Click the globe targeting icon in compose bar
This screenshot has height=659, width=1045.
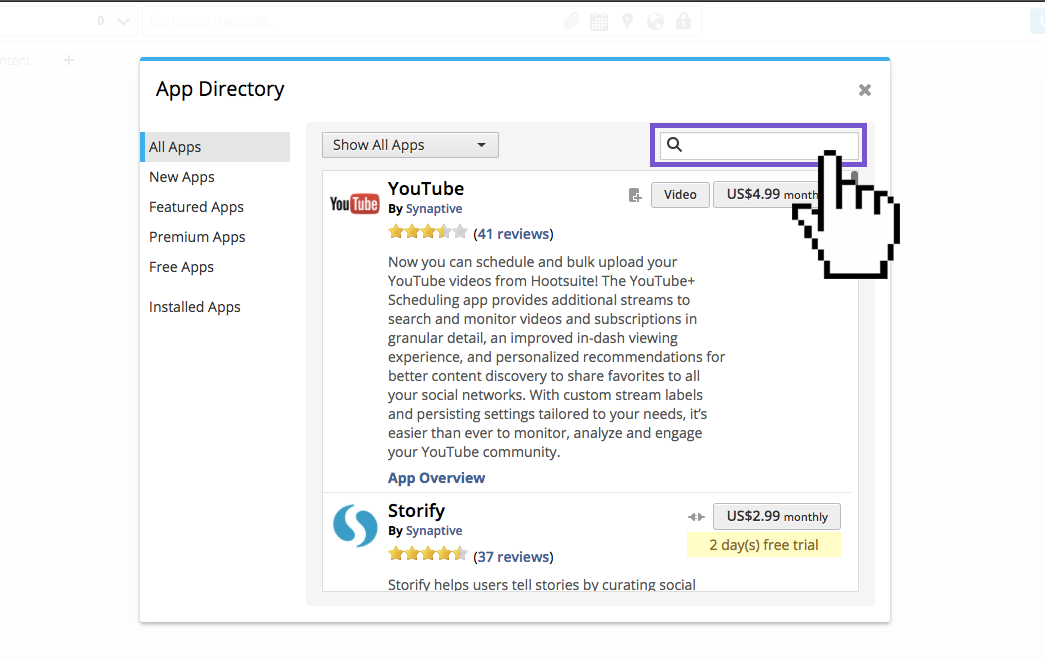click(656, 21)
